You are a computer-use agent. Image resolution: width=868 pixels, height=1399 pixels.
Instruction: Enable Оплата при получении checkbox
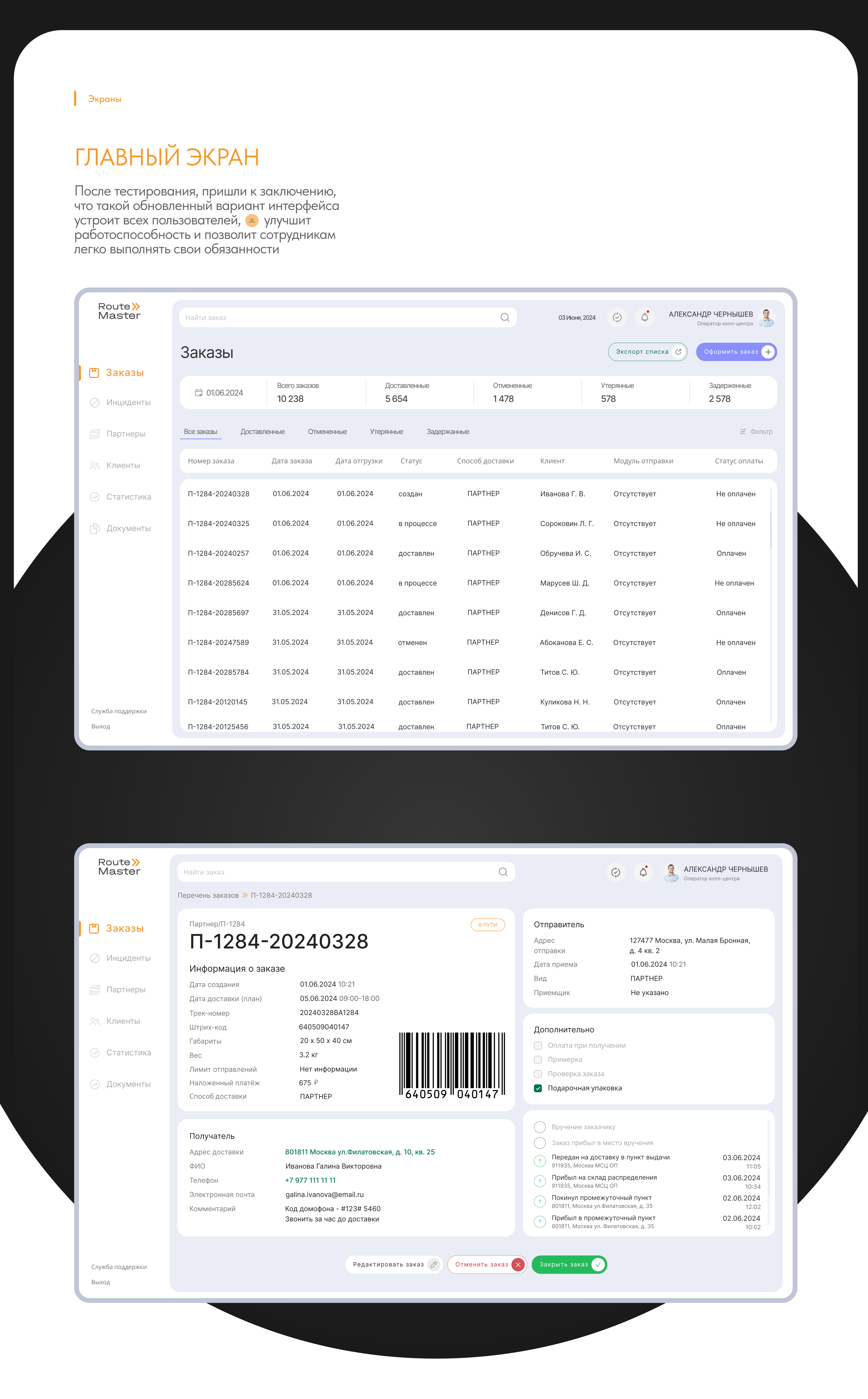pos(538,1045)
